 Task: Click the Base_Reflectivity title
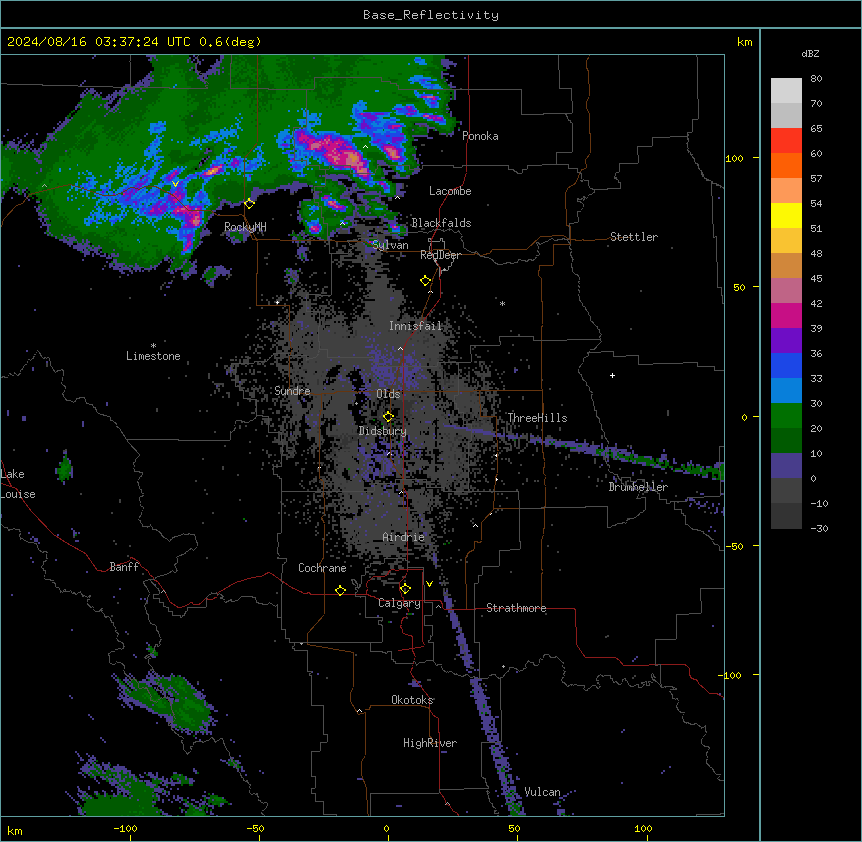pos(431,15)
